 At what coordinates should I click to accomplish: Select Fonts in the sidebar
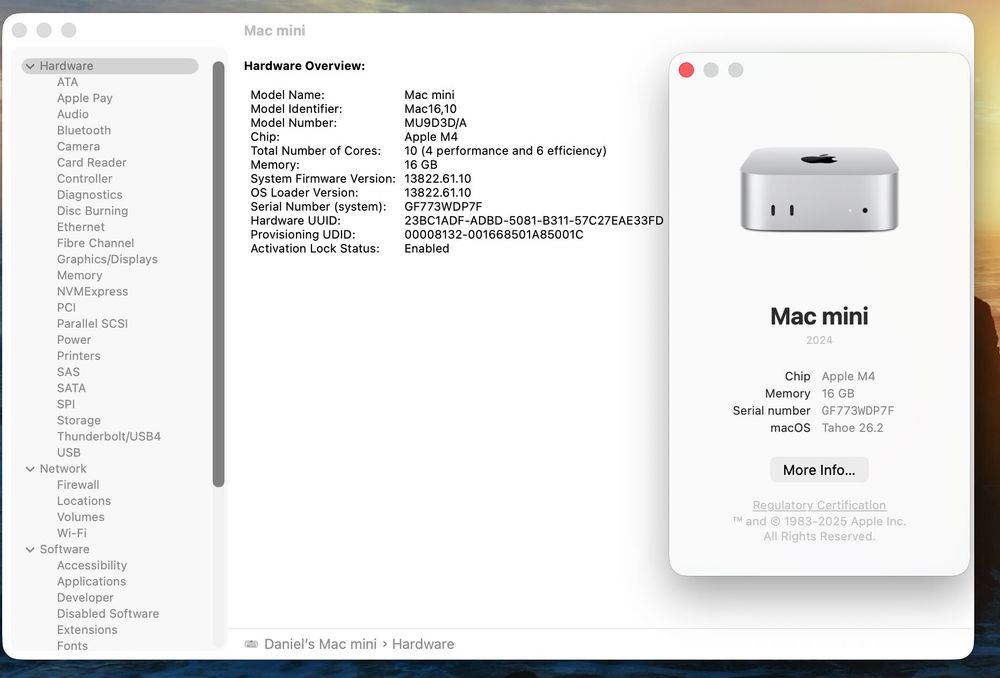coord(72,645)
